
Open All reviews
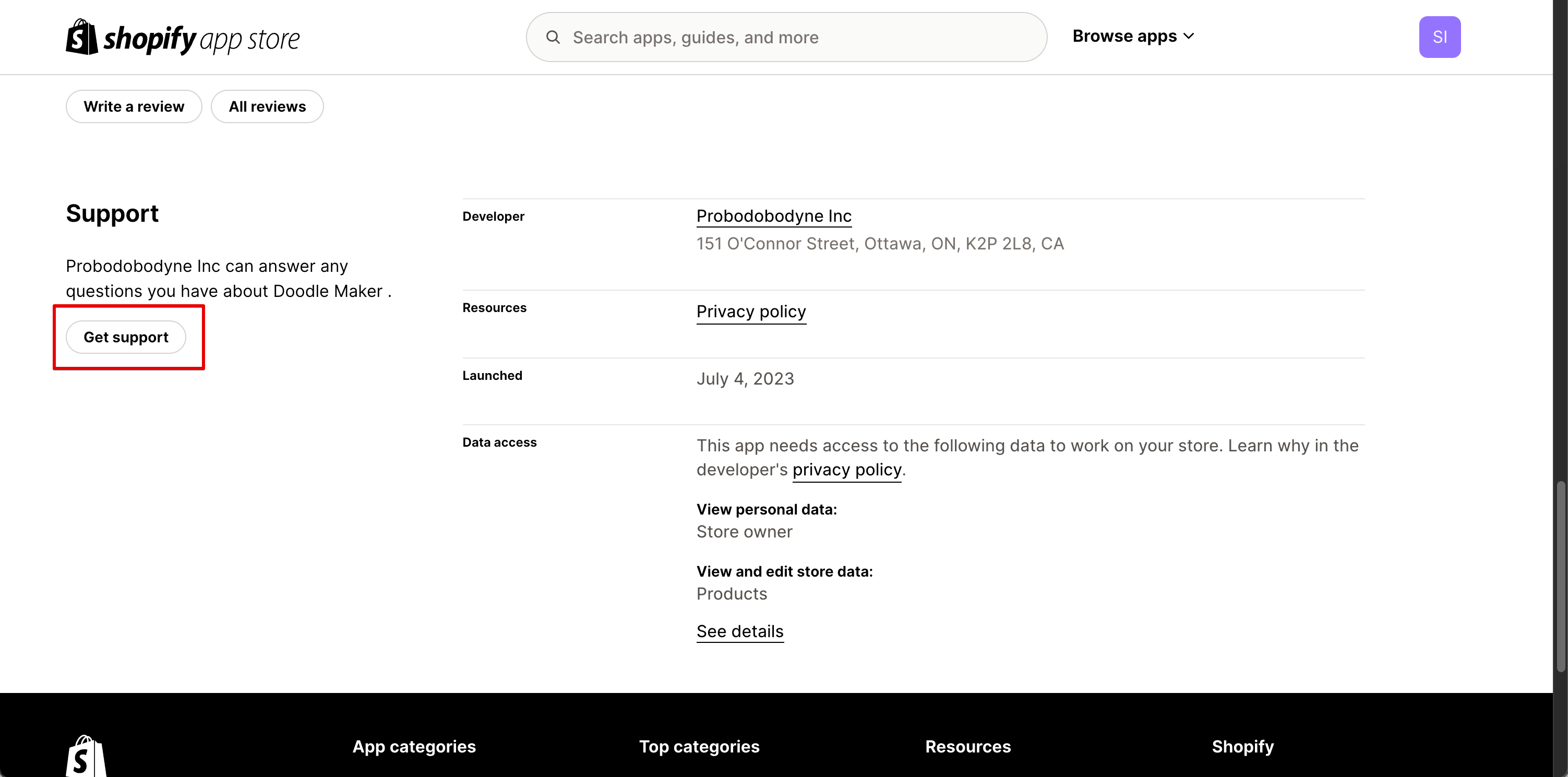point(267,106)
